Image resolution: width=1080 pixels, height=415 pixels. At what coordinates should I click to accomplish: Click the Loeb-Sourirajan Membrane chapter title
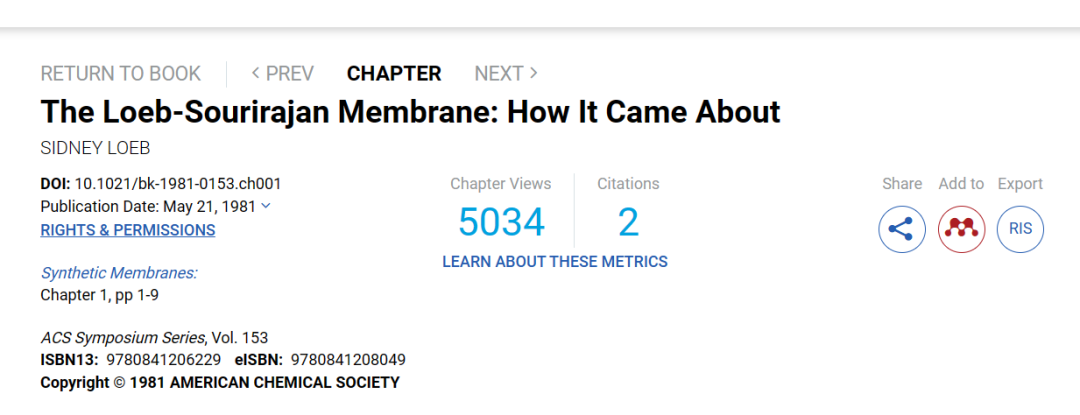(x=409, y=110)
